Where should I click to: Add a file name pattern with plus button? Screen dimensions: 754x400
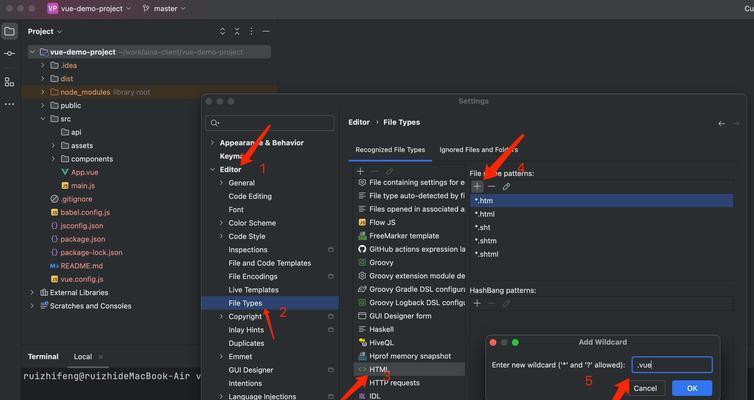pos(477,186)
